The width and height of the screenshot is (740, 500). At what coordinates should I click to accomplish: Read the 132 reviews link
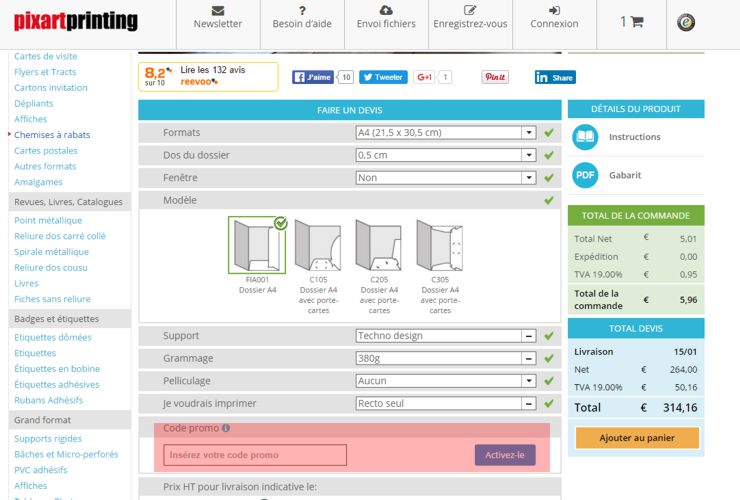(x=213, y=70)
